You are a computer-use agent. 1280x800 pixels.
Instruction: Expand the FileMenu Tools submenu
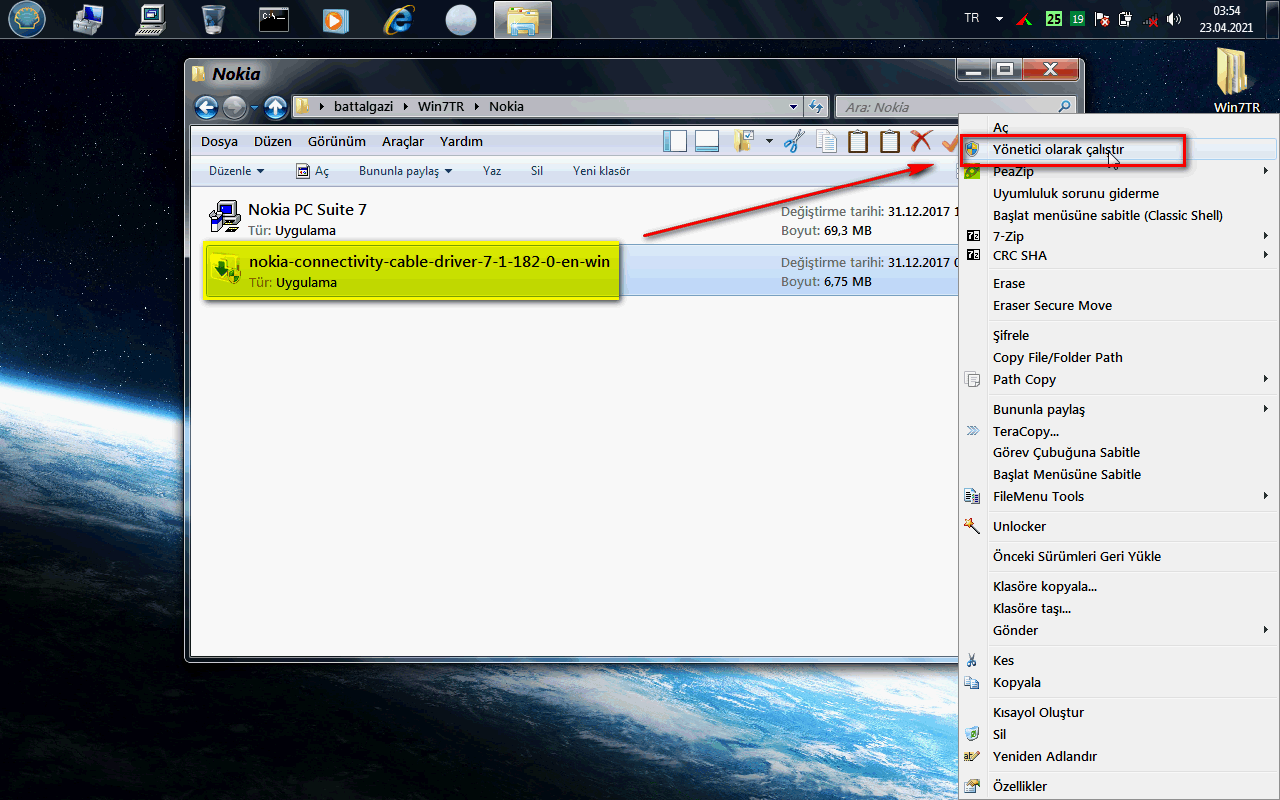[1118, 496]
